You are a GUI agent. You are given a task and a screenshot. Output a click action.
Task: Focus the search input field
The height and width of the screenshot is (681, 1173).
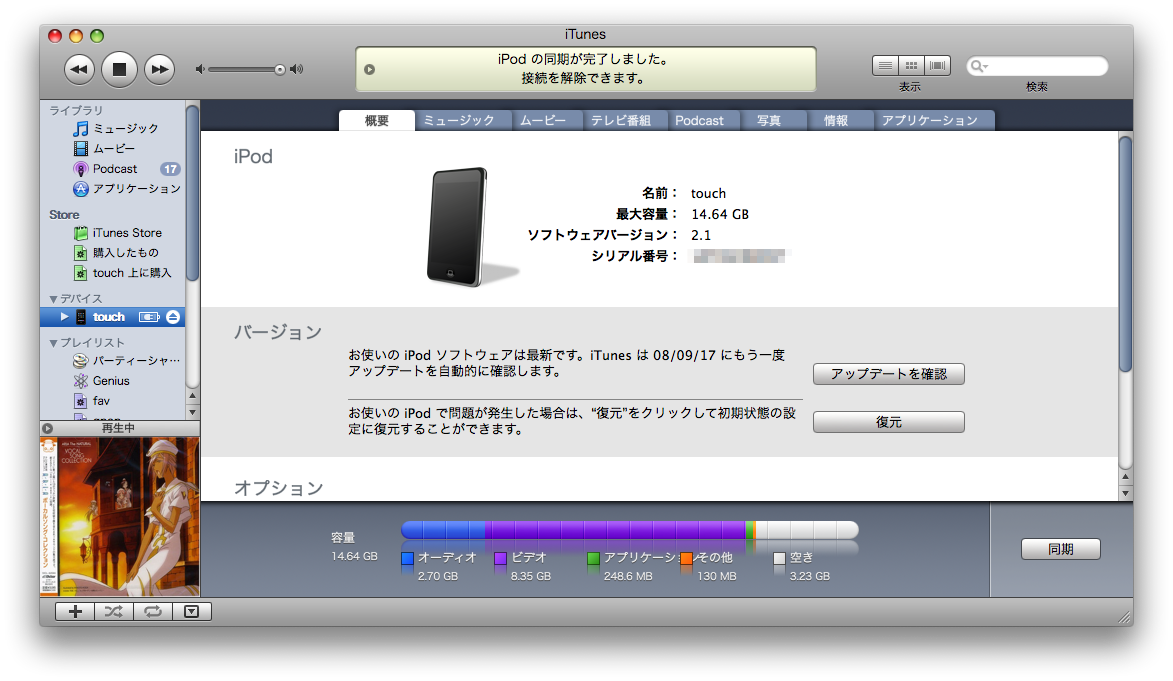tap(1037, 67)
